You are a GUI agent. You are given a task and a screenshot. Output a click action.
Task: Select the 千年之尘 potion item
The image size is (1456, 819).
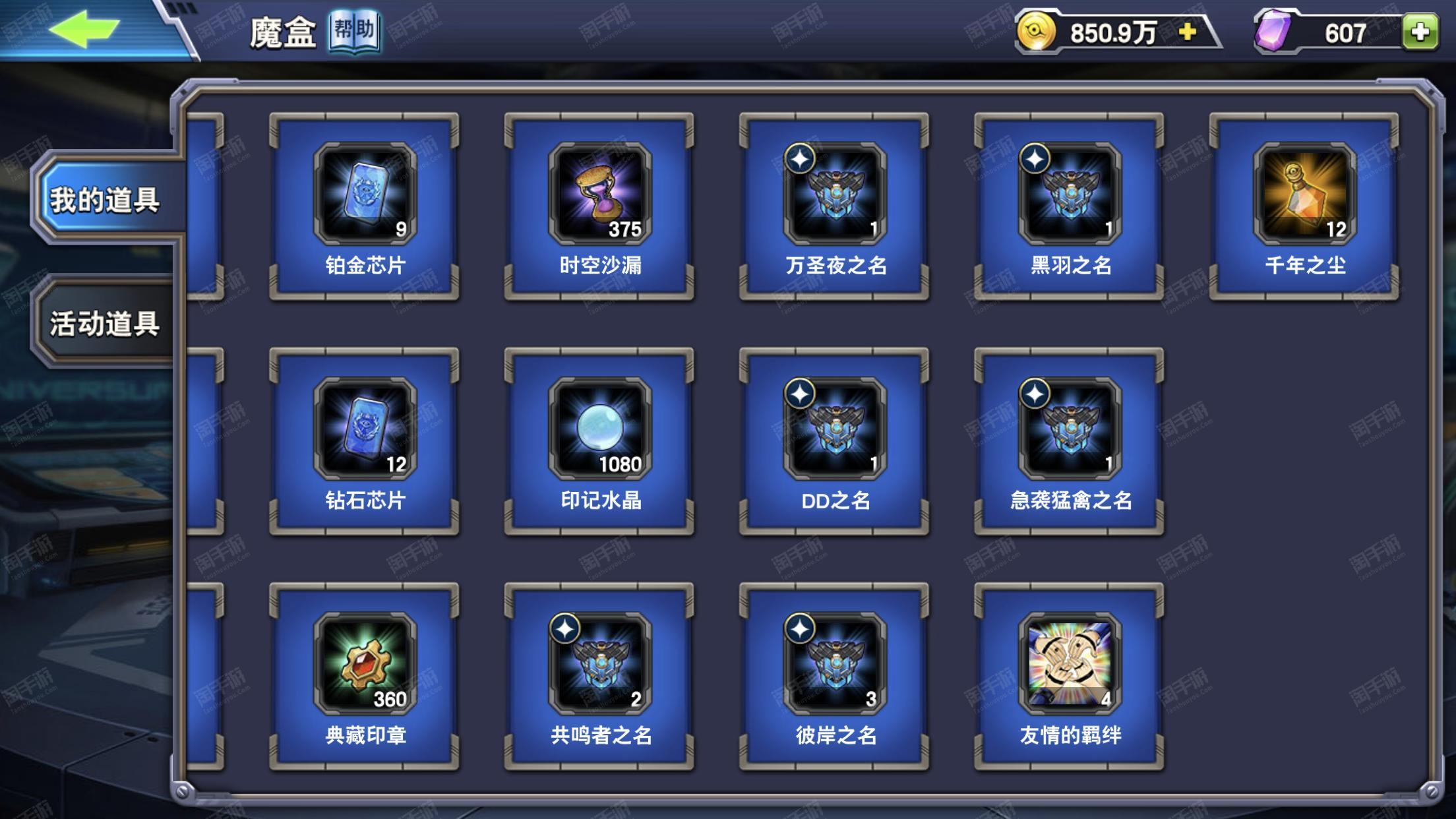1304,206
